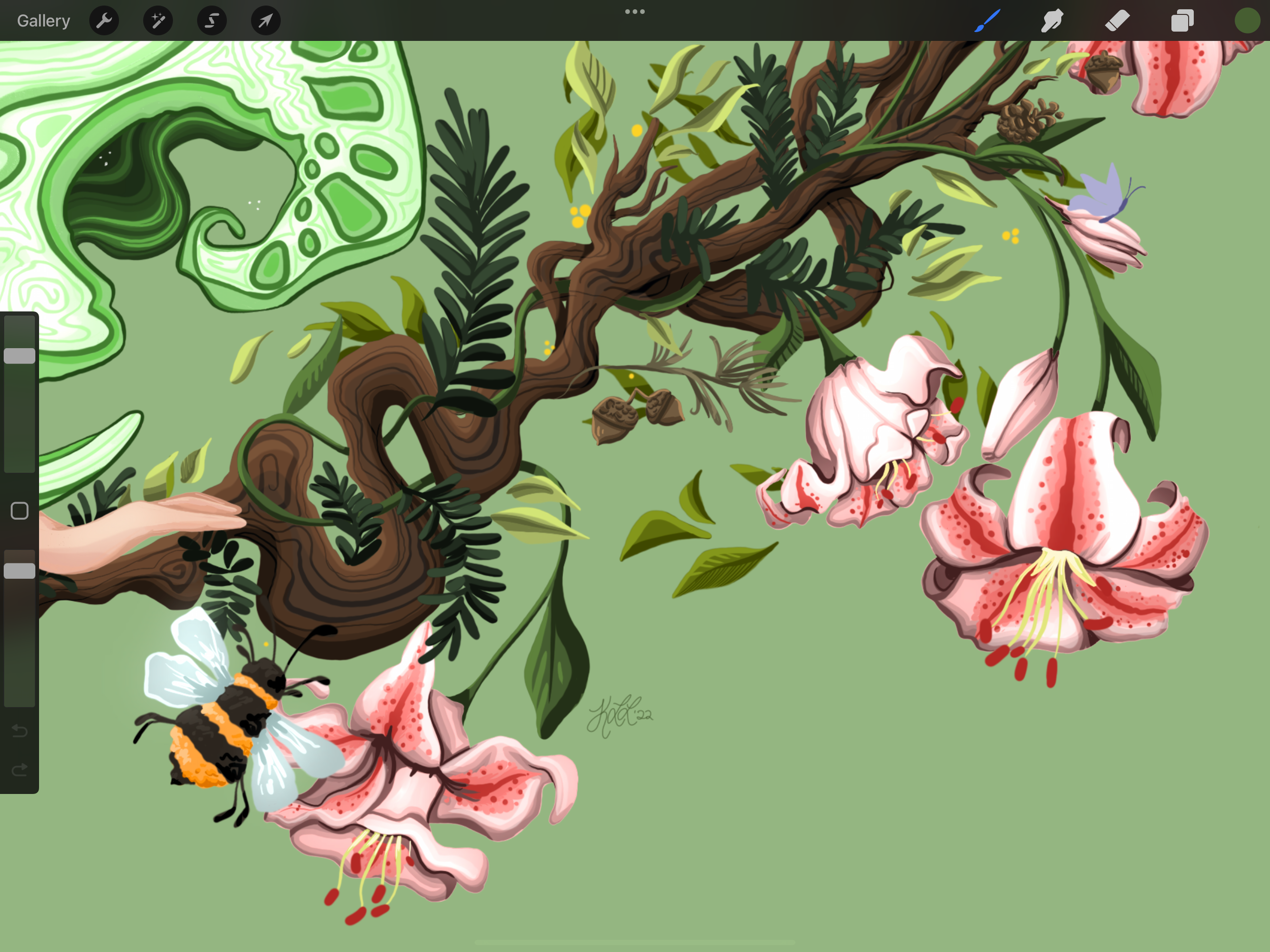Screen dimensions: 1270x952
Task: Select the Paint brush tool
Action: pyautogui.click(x=988, y=21)
